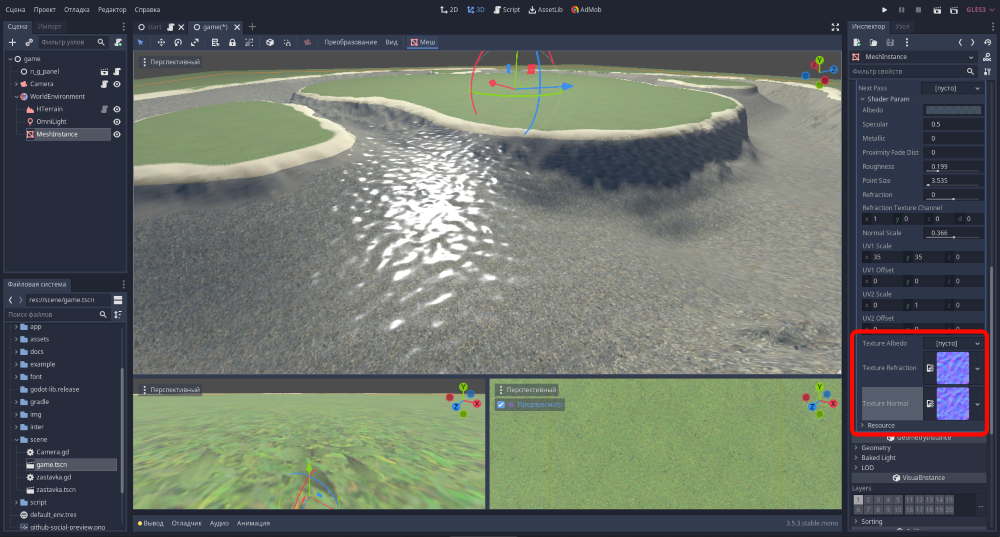Switch to the Script workspace

[506, 9]
